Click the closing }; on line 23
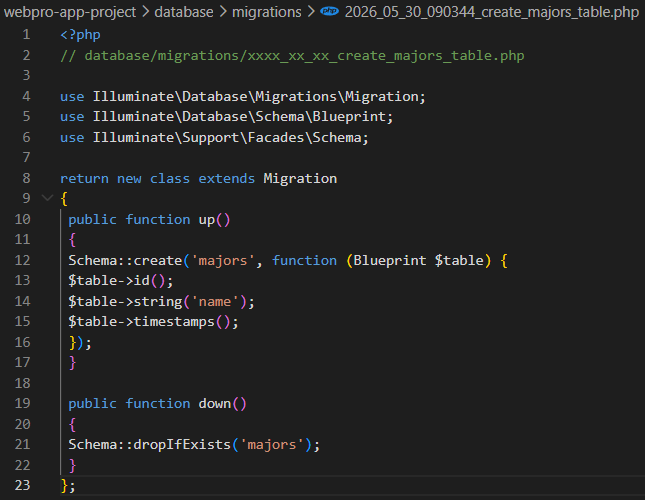 click(x=68, y=486)
